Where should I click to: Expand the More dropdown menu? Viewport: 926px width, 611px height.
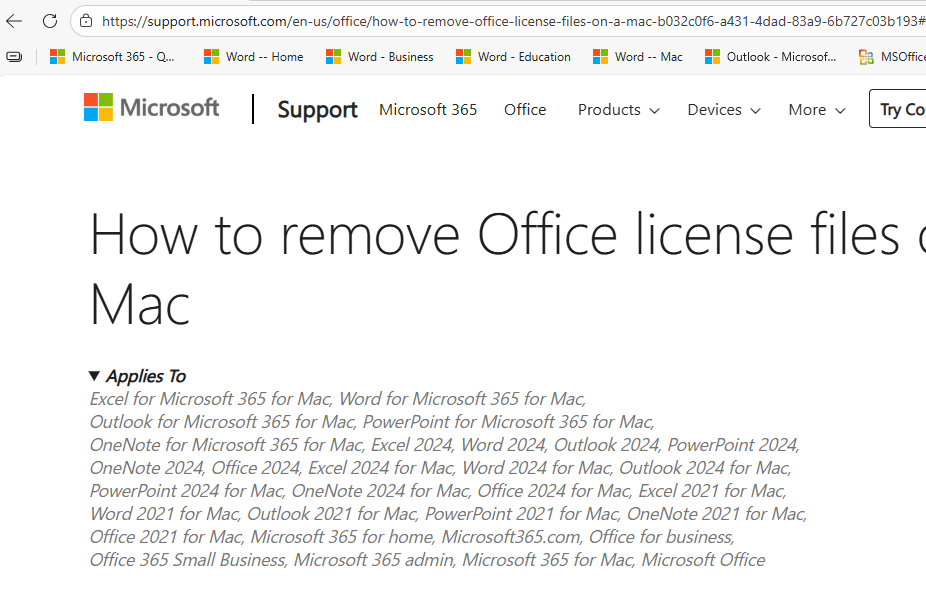817,110
